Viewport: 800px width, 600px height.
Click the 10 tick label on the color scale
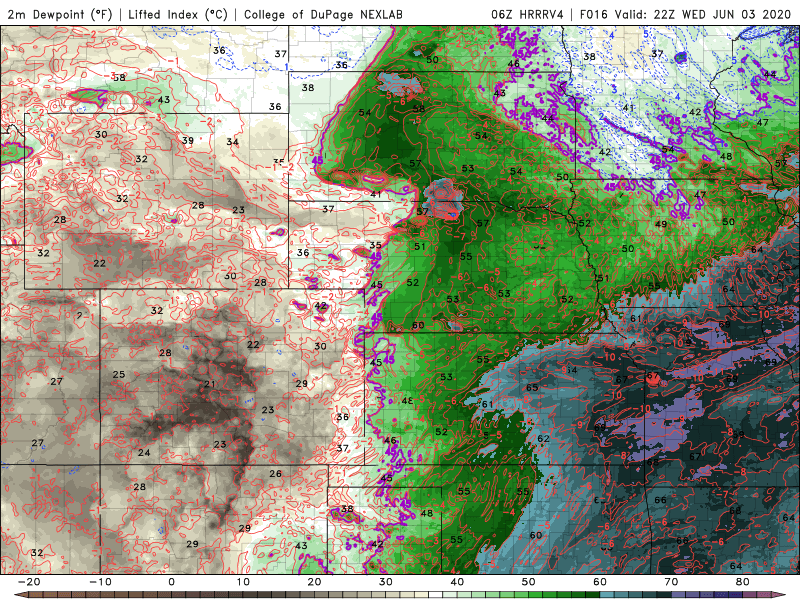(243, 582)
